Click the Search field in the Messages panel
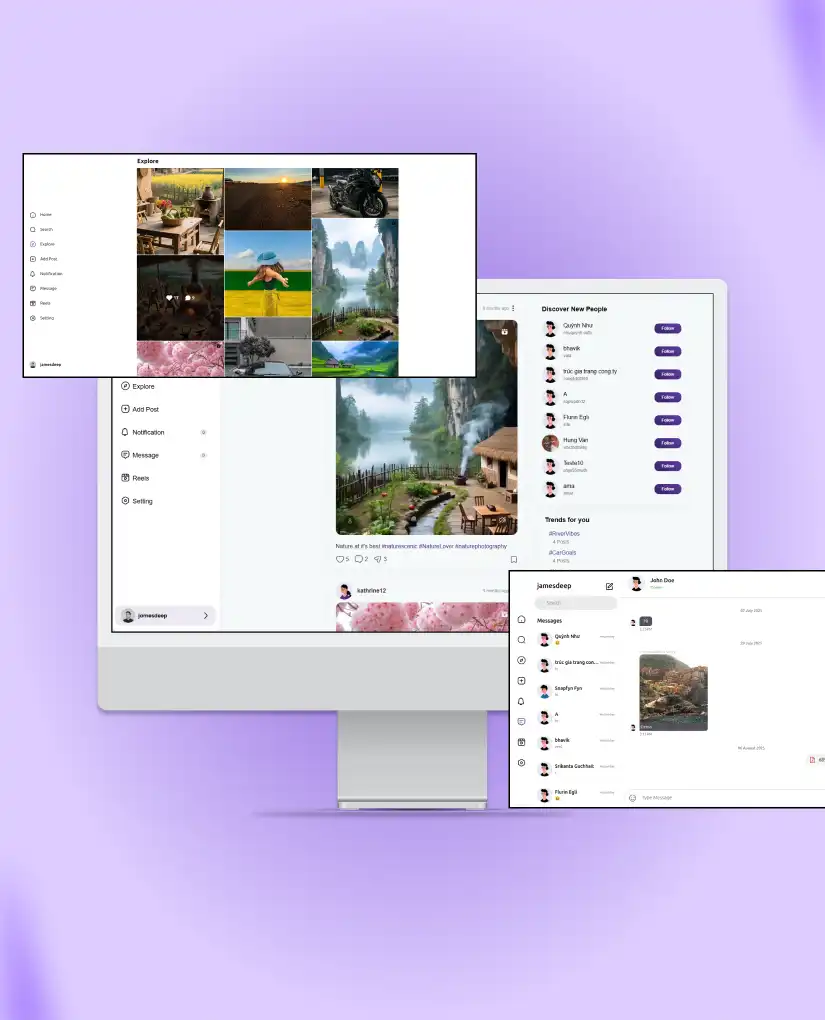 tap(576, 603)
